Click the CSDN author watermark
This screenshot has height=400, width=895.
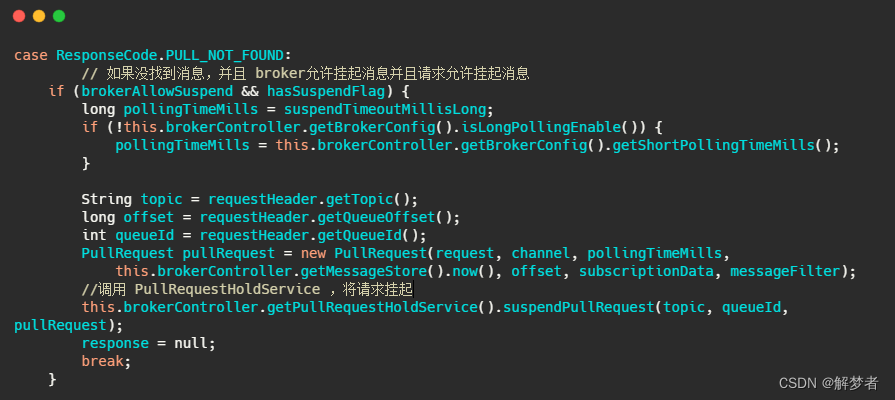[829, 383]
